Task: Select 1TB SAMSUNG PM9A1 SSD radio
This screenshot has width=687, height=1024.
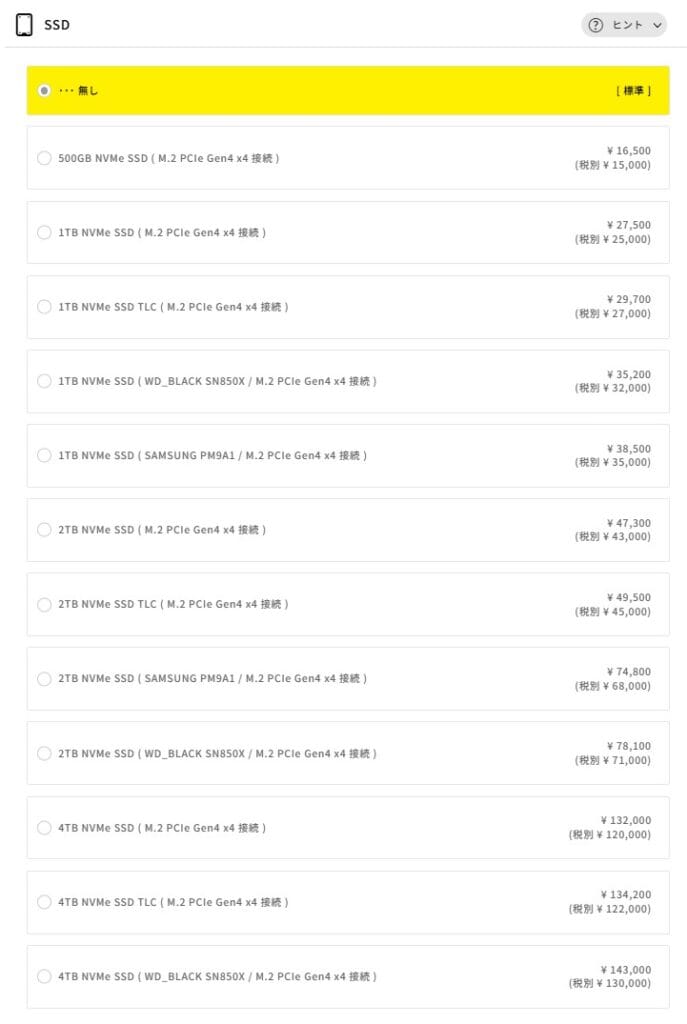Action: (44, 455)
